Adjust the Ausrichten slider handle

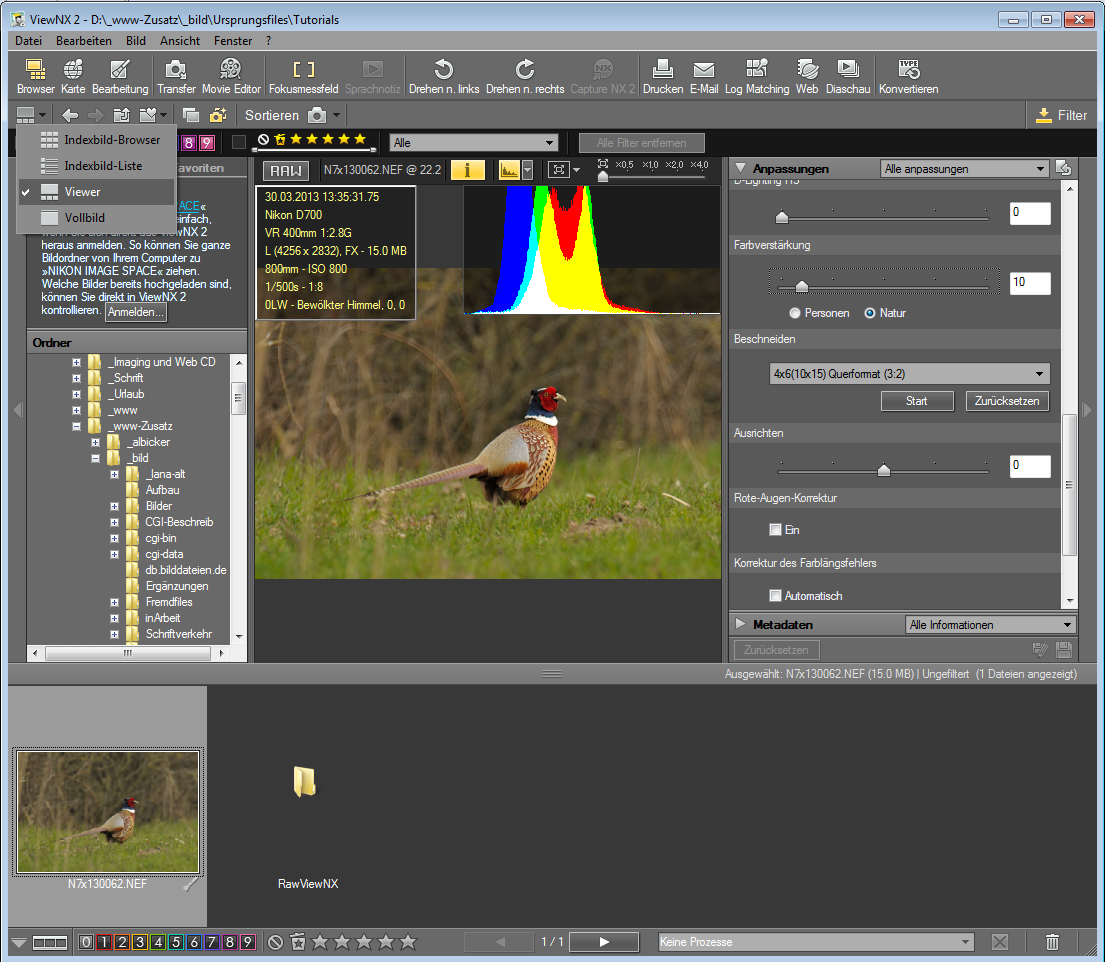pyautogui.click(x=884, y=469)
